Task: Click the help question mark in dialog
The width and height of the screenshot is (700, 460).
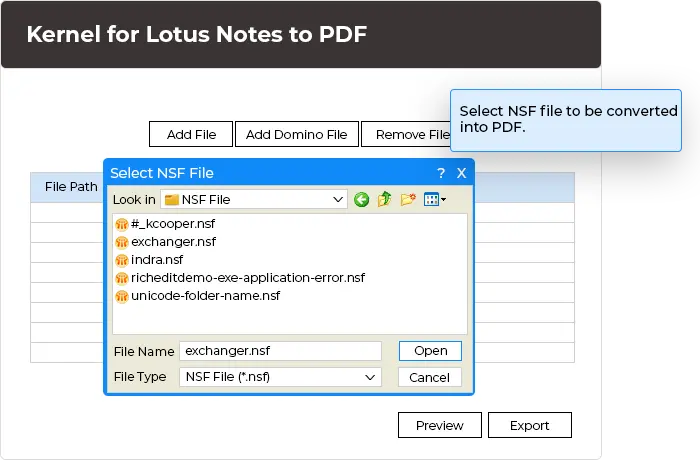Action: click(441, 173)
